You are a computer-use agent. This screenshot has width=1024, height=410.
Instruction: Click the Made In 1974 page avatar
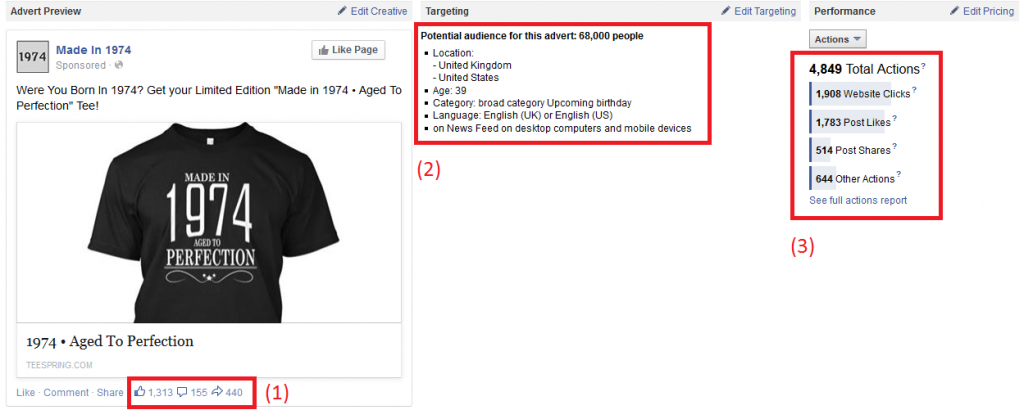coord(32,56)
